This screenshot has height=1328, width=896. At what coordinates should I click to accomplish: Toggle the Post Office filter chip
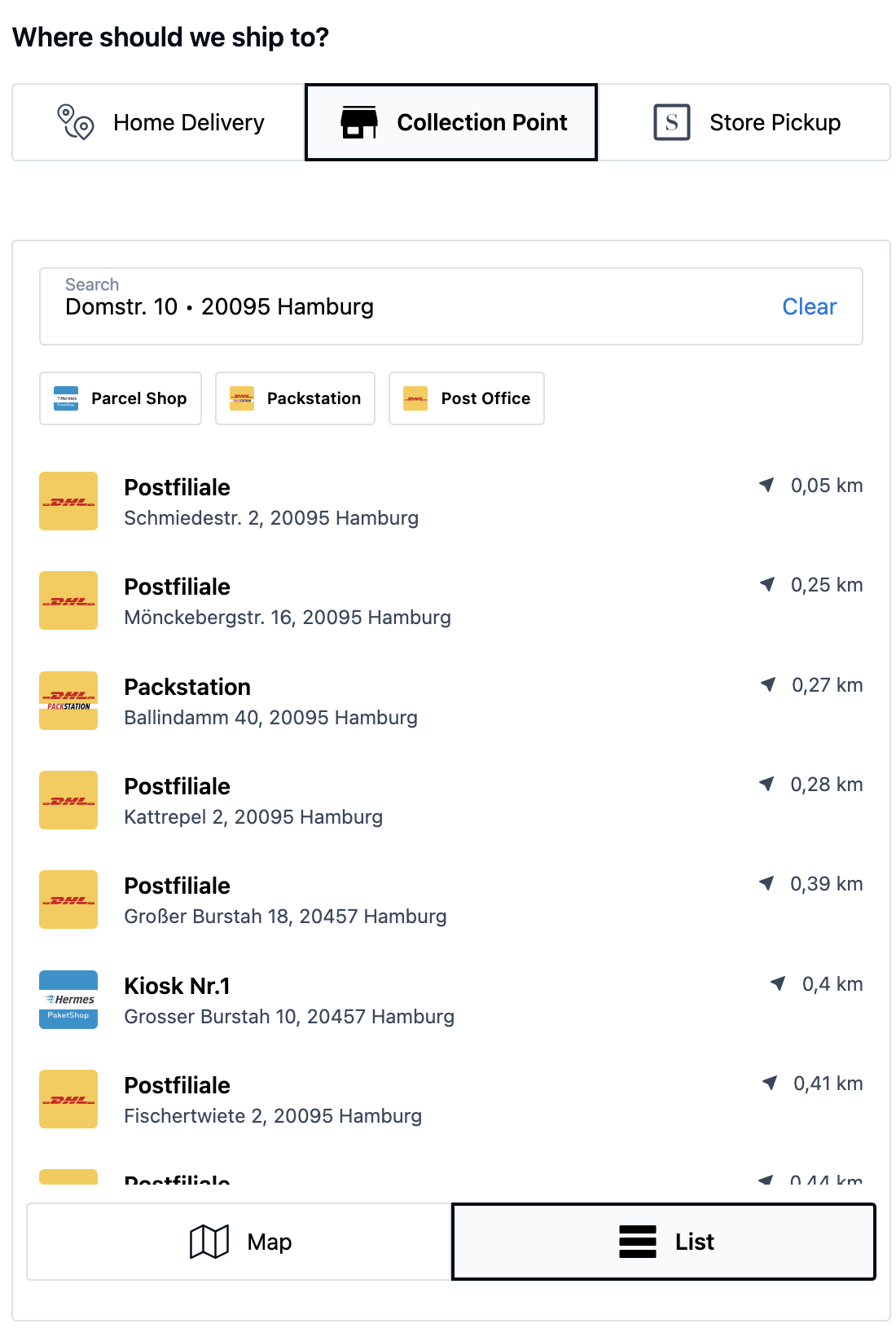[x=467, y=398]
